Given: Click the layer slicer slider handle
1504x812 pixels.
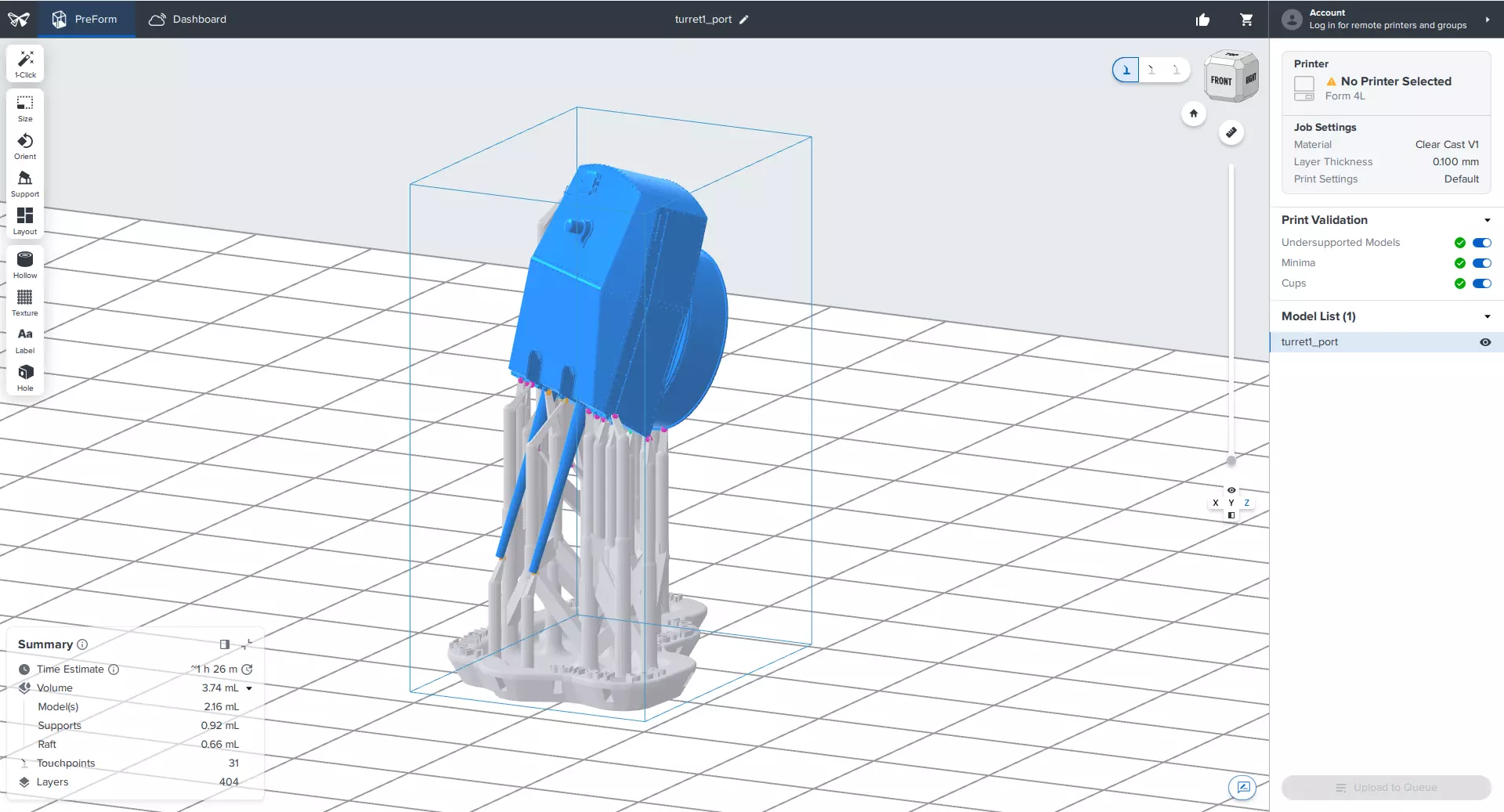Looking at the screenshot, I should coord(1231,460).
